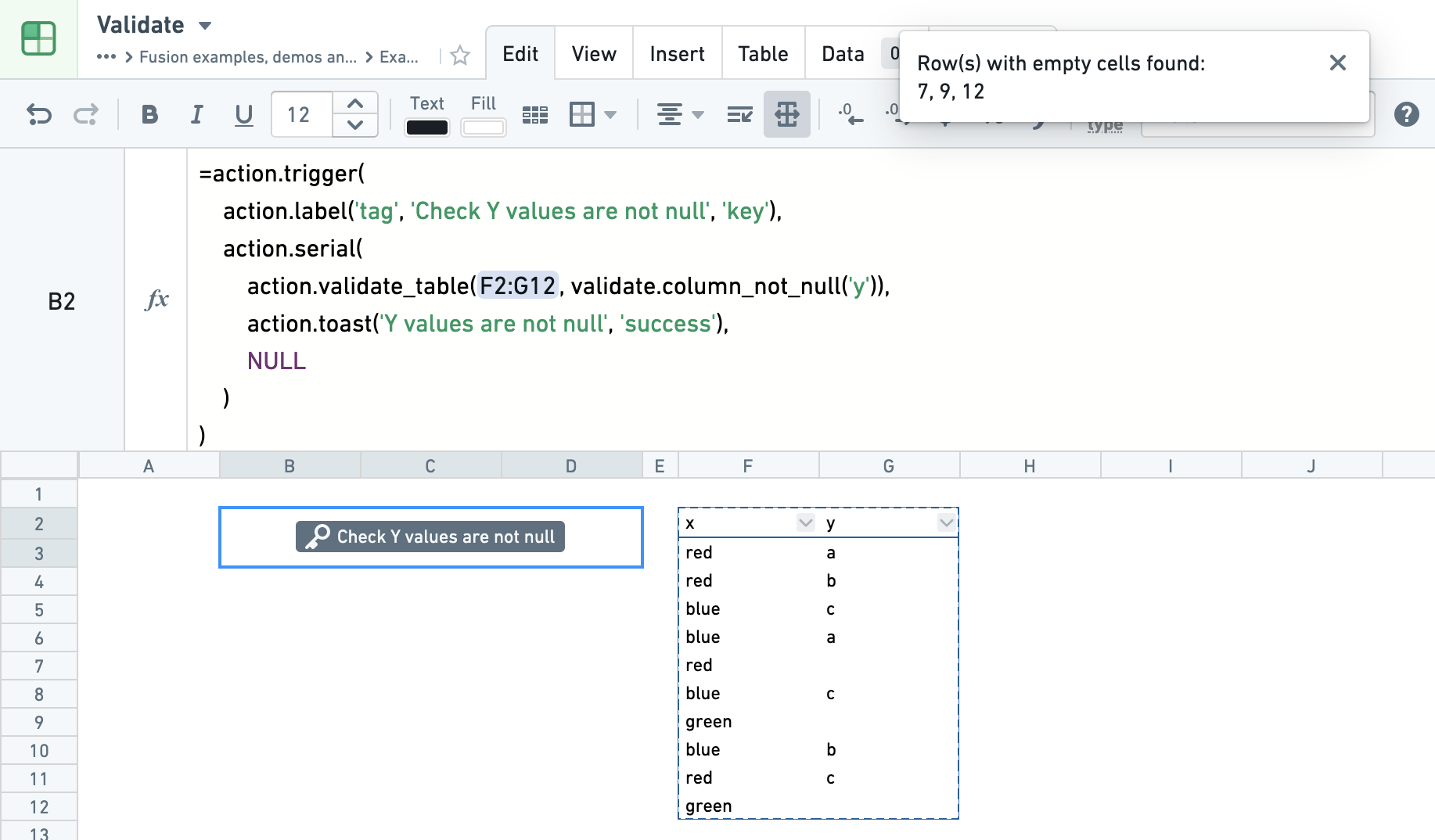
Task: Expand the alignment dropdown arrow
Action: 698,115
